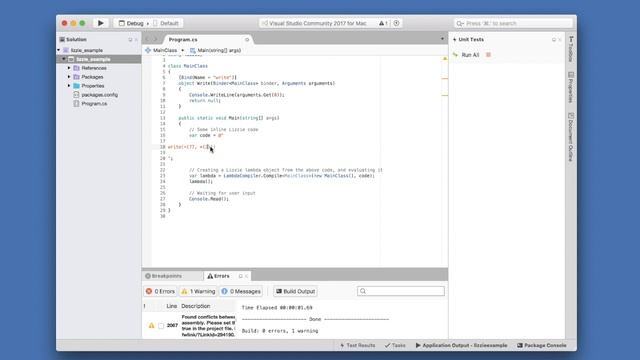The image size is (640, 360).
Task: Open the document tab list dropdown
Action: pos(442,39)
